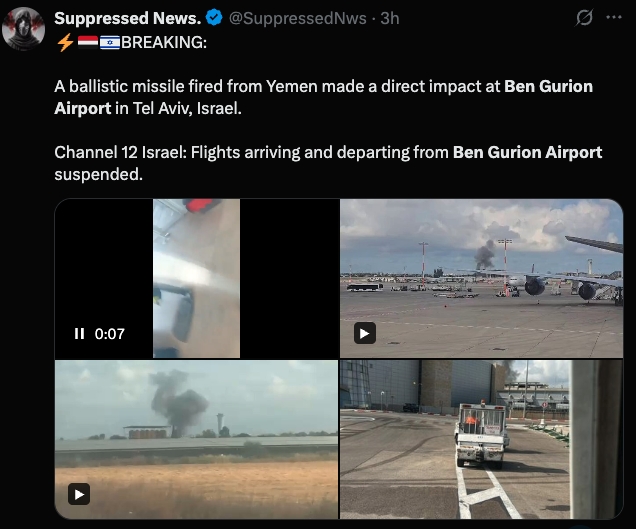The image size is (636, 529).
Task: Click the lightning bolt emoji
Action: pyautogui.click(x=65, y=42)
